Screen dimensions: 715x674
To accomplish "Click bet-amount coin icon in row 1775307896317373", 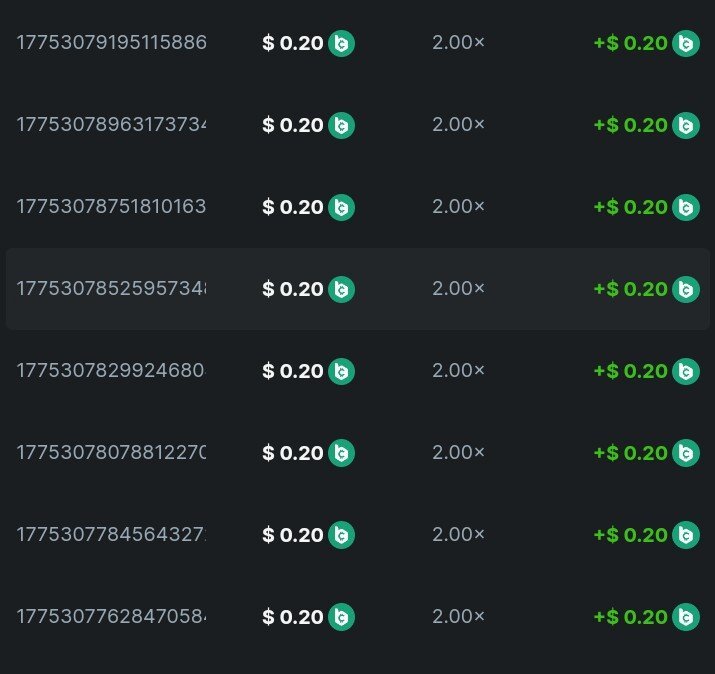I will pos(341,125).
